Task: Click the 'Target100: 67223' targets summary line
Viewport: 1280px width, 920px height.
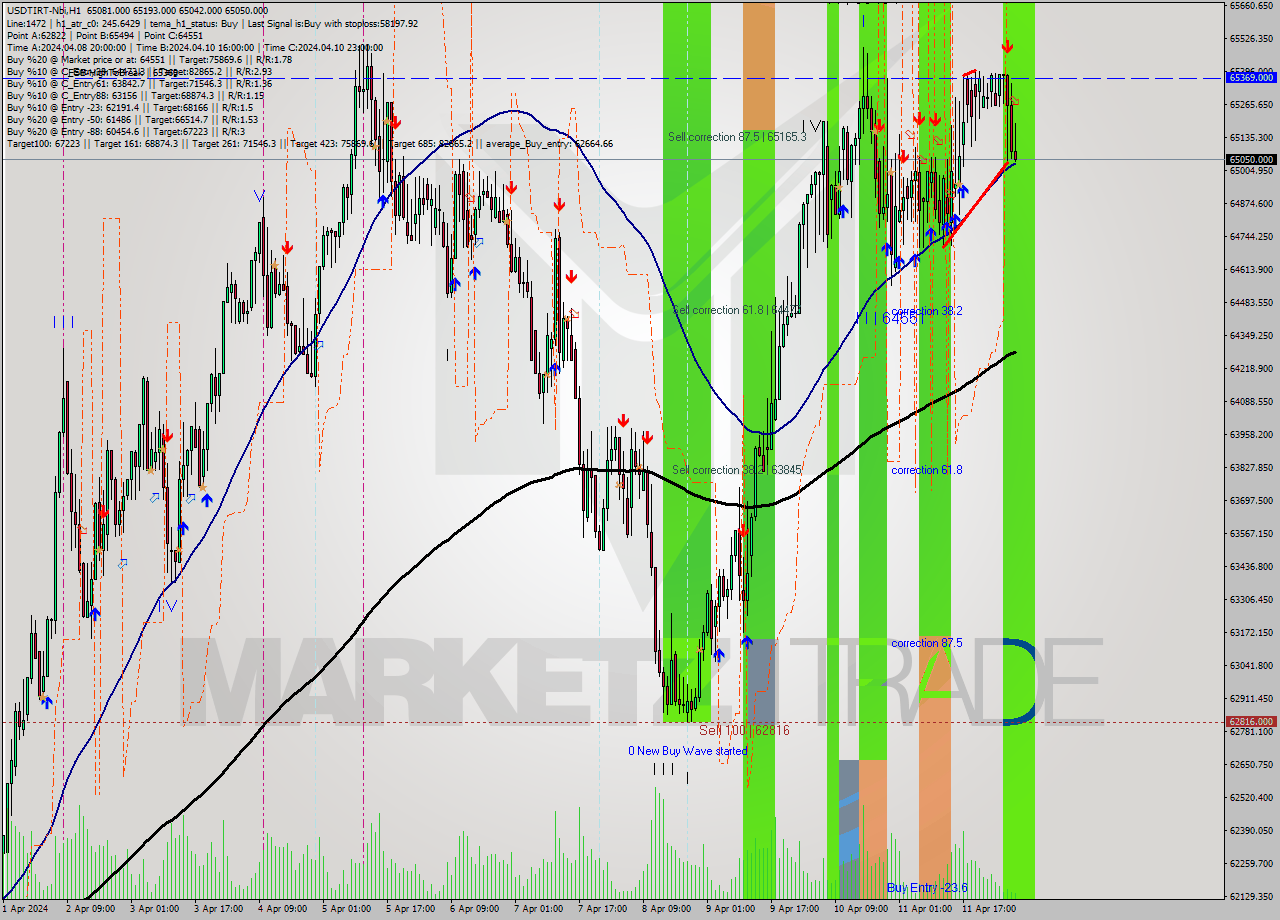Action: (309, 144)
